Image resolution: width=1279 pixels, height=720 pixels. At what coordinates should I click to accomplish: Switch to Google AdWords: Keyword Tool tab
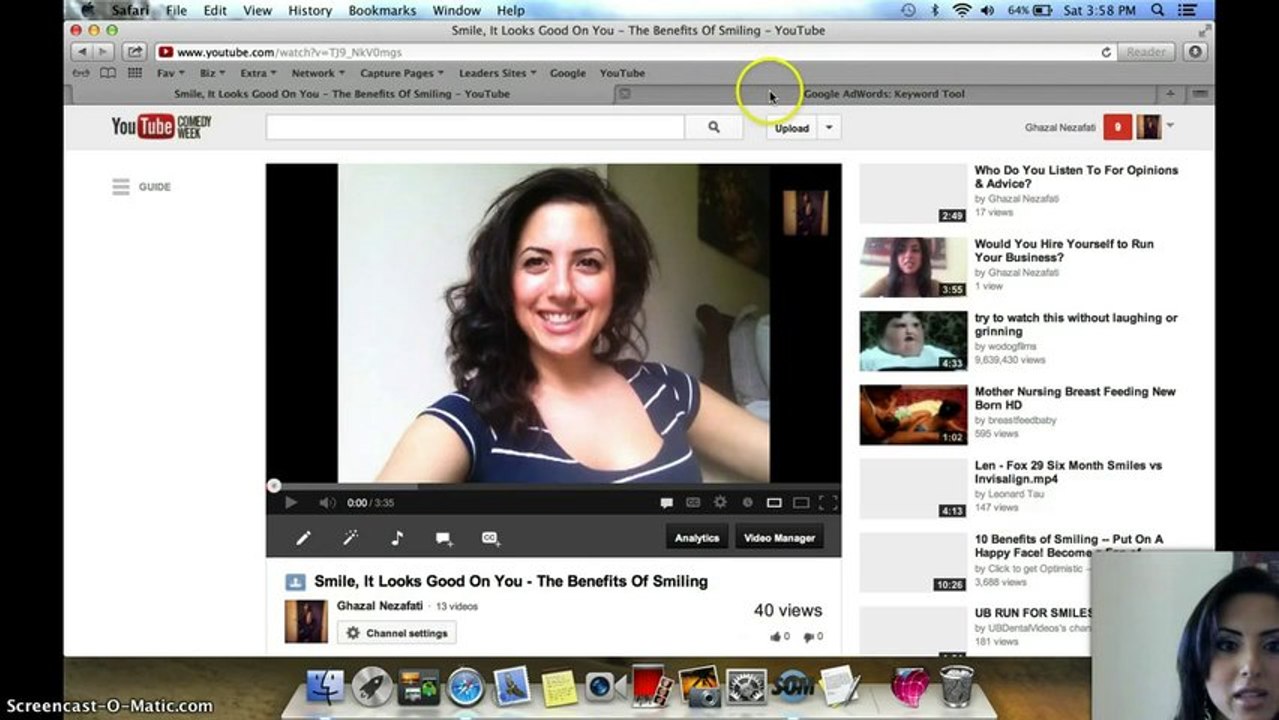point(883,94)
